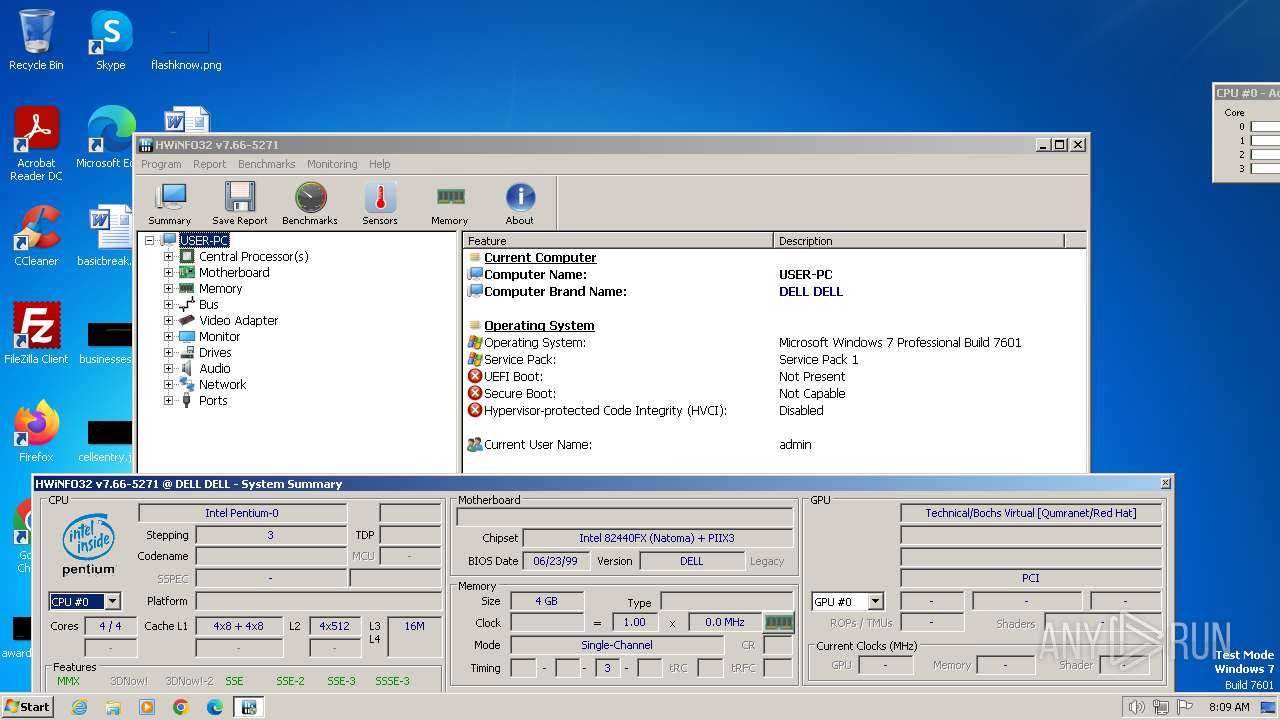Screen dimensions: 1280x720
Task: Click the Intel Inside Pentium logo
Action: click(x=89, y=546)
